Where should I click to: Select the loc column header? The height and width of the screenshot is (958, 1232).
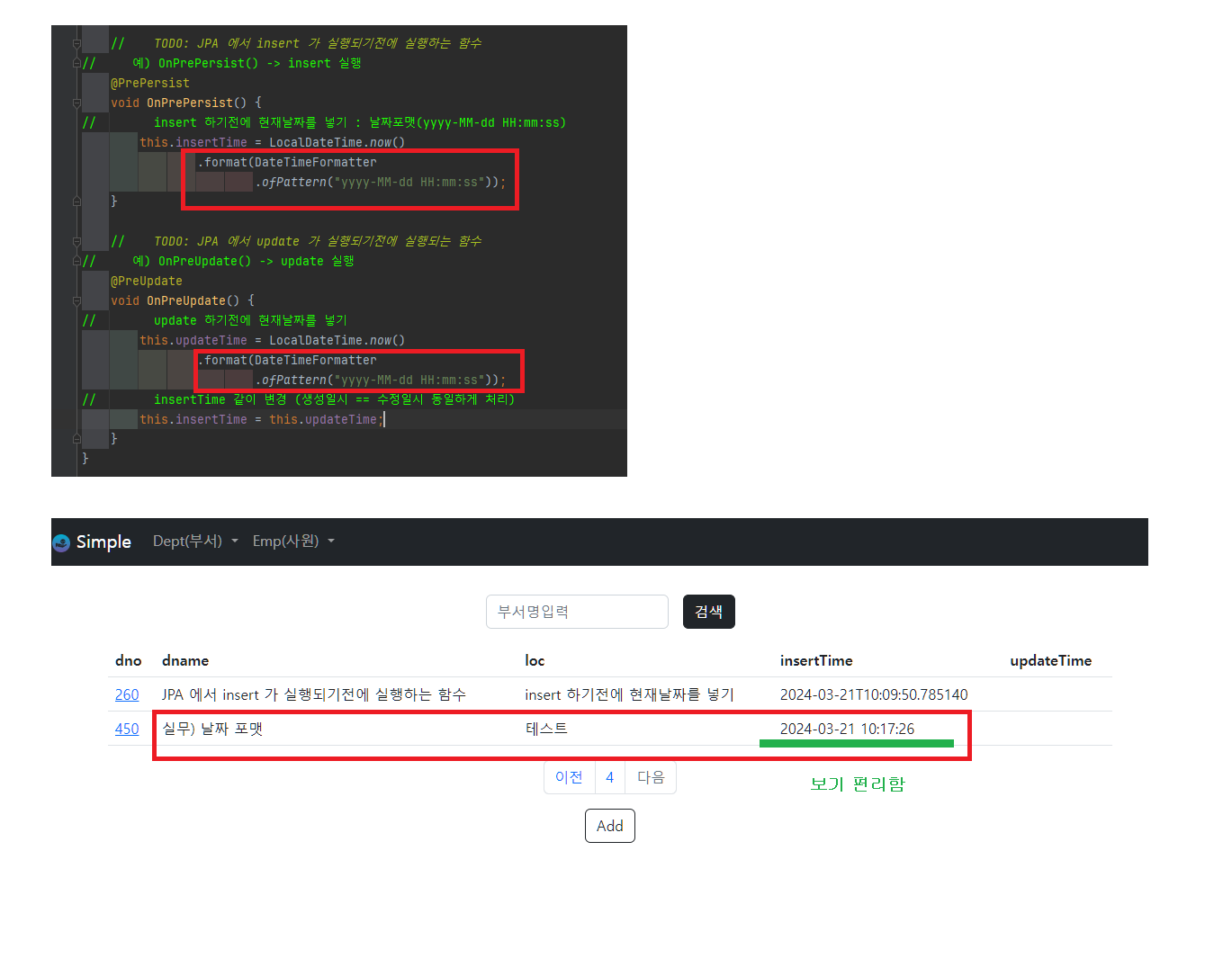(x=535, y=660)
